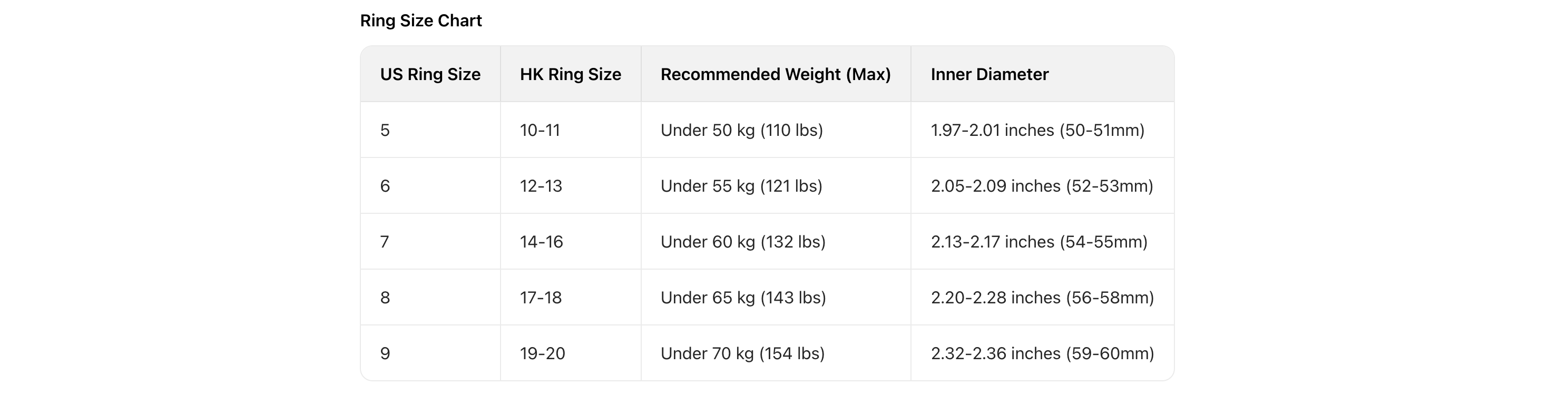Image resolution: width=1568 pixels, height=395 pixels.
Task: Click the 2.32-2.36 inches (59-60mm) cell
Action: coord(1042,353)
